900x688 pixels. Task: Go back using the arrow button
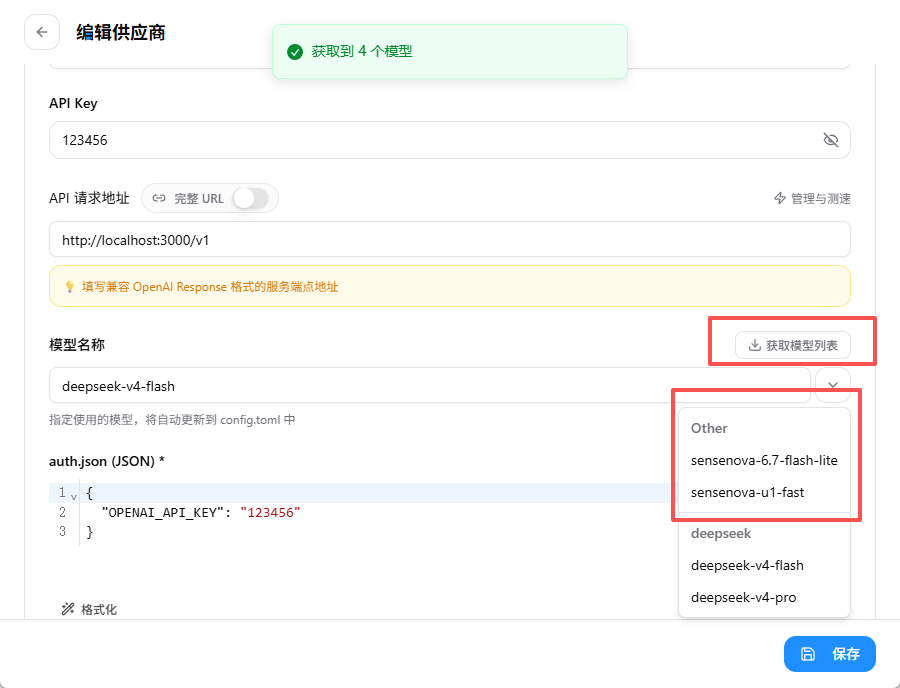coord(42,32)
